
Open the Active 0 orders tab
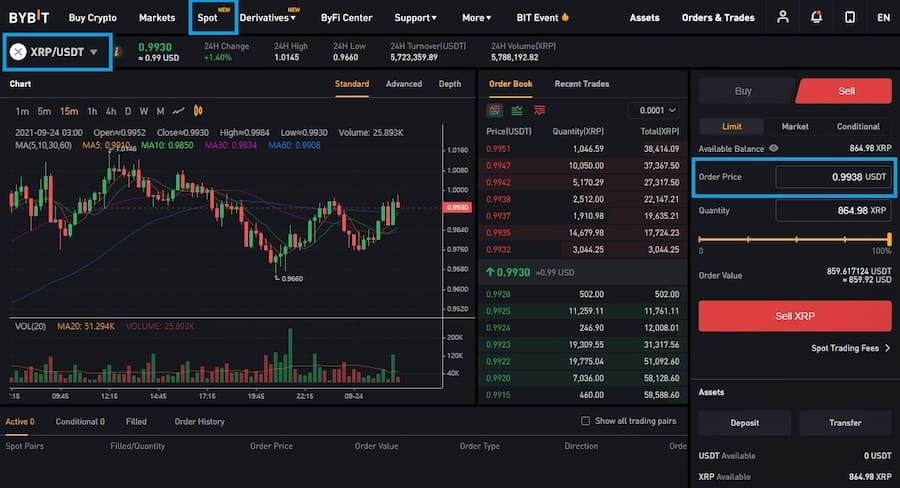[20, 421]
